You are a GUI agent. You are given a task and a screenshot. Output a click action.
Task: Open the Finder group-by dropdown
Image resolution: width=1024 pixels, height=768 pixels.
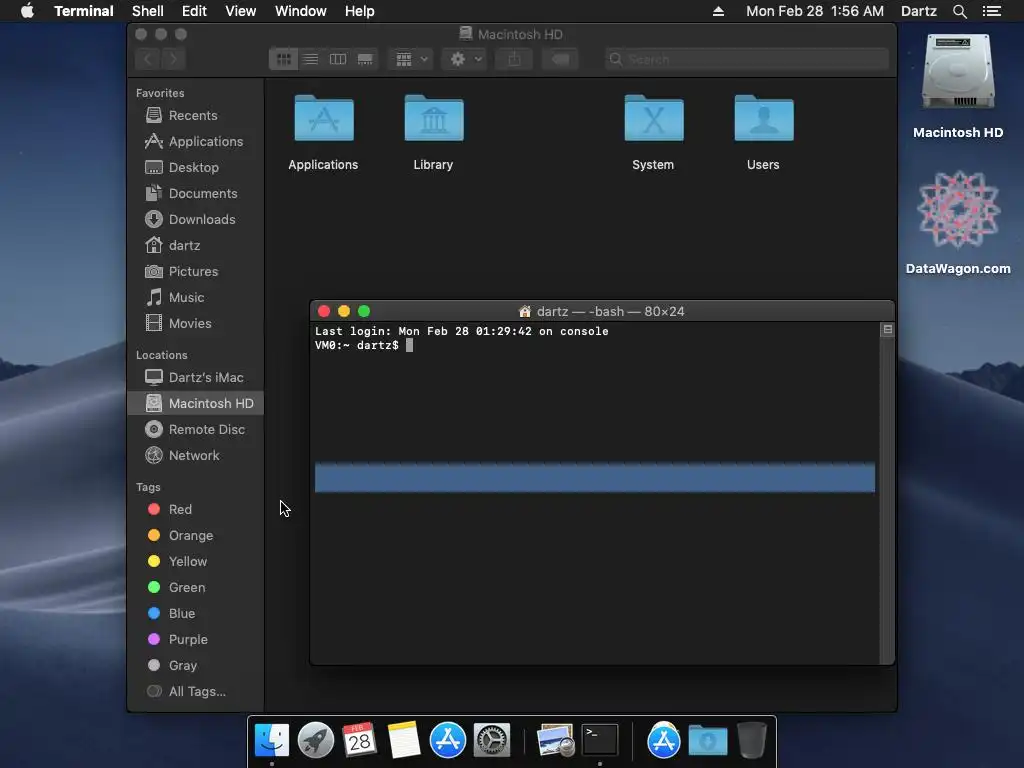(x=411, y=59)
